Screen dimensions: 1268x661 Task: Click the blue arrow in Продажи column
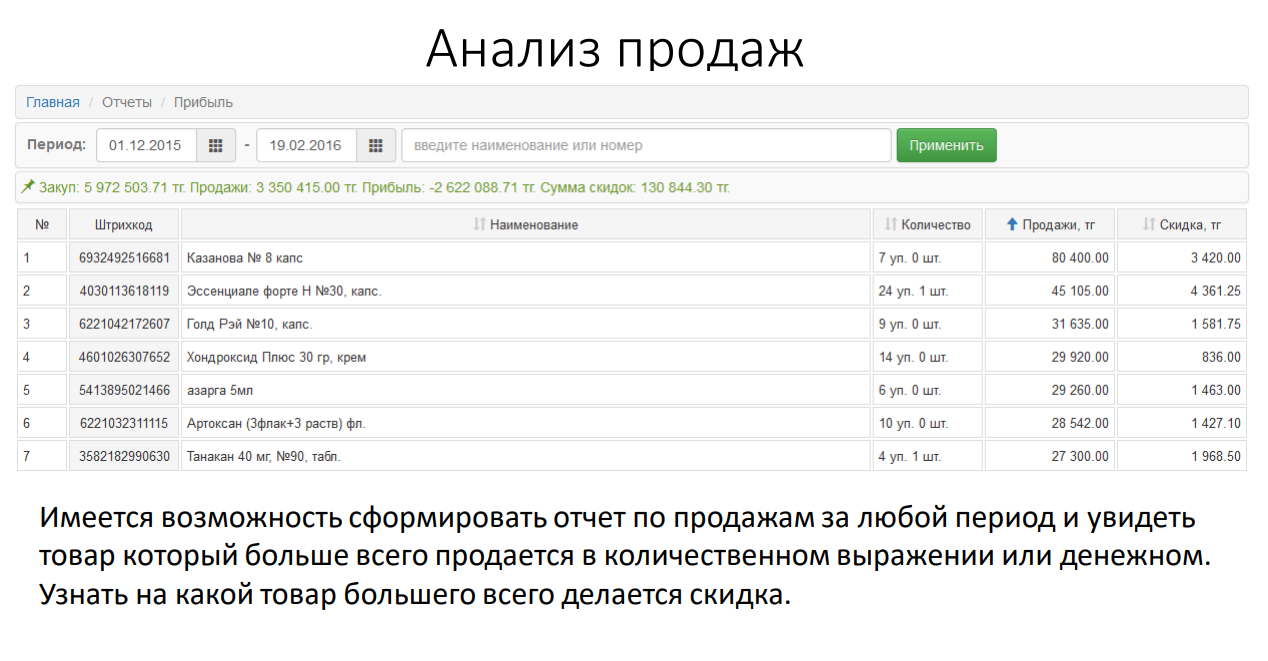[x=1012, y=225]
